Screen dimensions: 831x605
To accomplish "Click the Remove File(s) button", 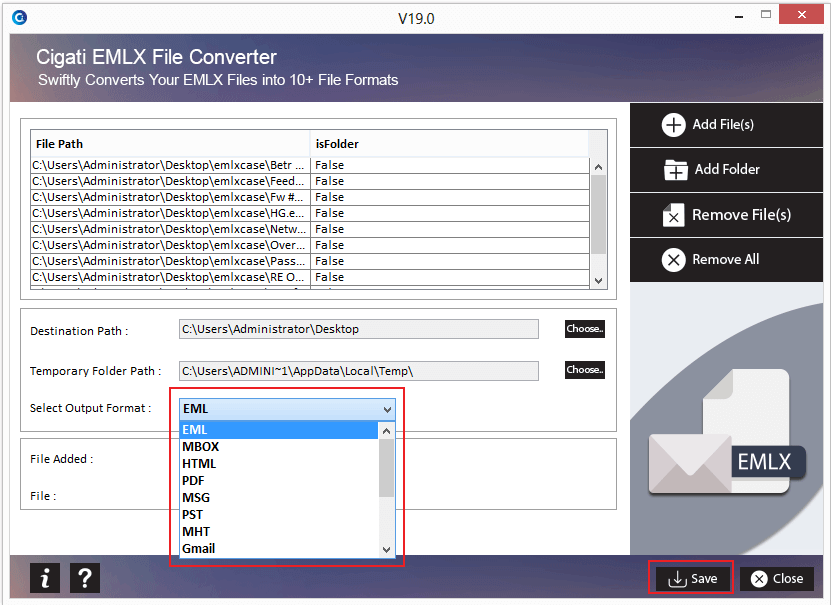I will tap(726, 215).
